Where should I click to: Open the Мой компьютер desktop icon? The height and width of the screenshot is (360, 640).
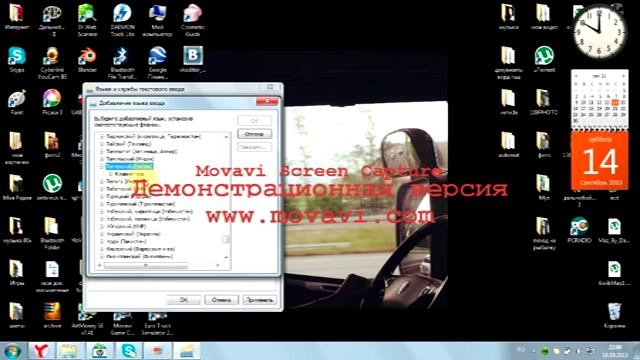[x=157, y=20]
